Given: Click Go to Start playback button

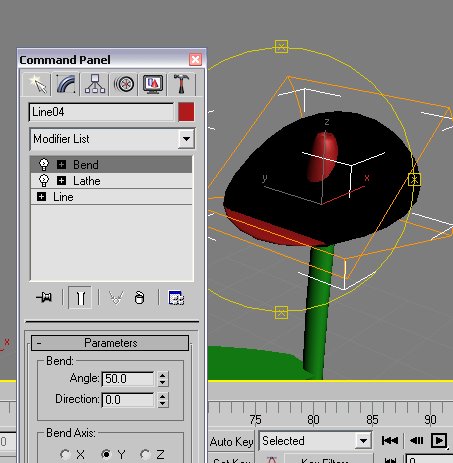Looking at the screenshot, I should (x=390, y=441).
